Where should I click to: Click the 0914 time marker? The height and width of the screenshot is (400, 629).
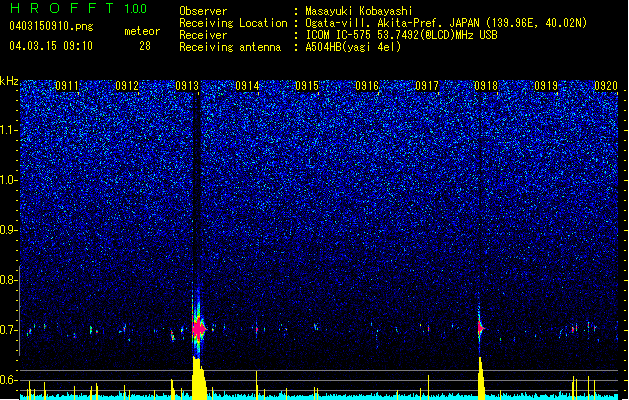[247, 86]
